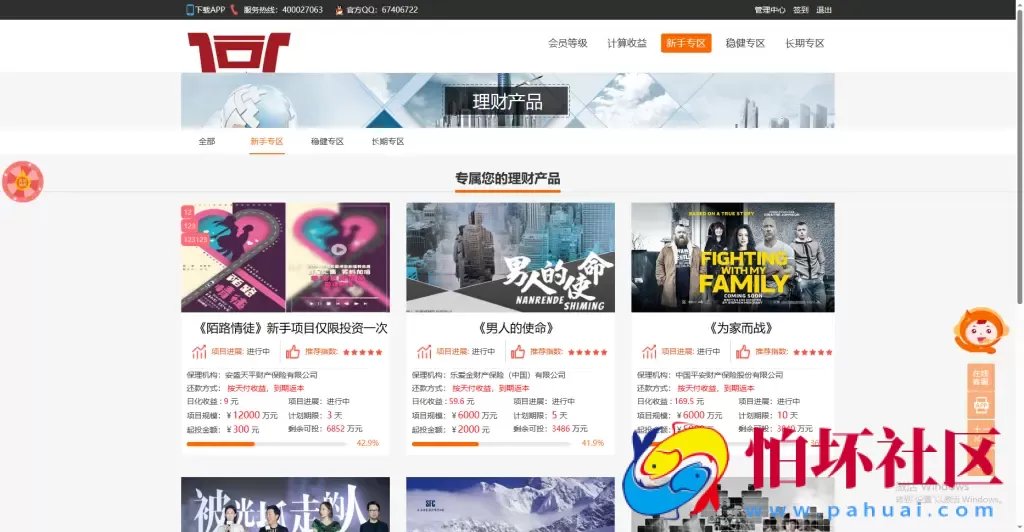Click the hotline number 400027063
The width and height of the screenshot is (1024, 532).
click(x=302, y=10)
